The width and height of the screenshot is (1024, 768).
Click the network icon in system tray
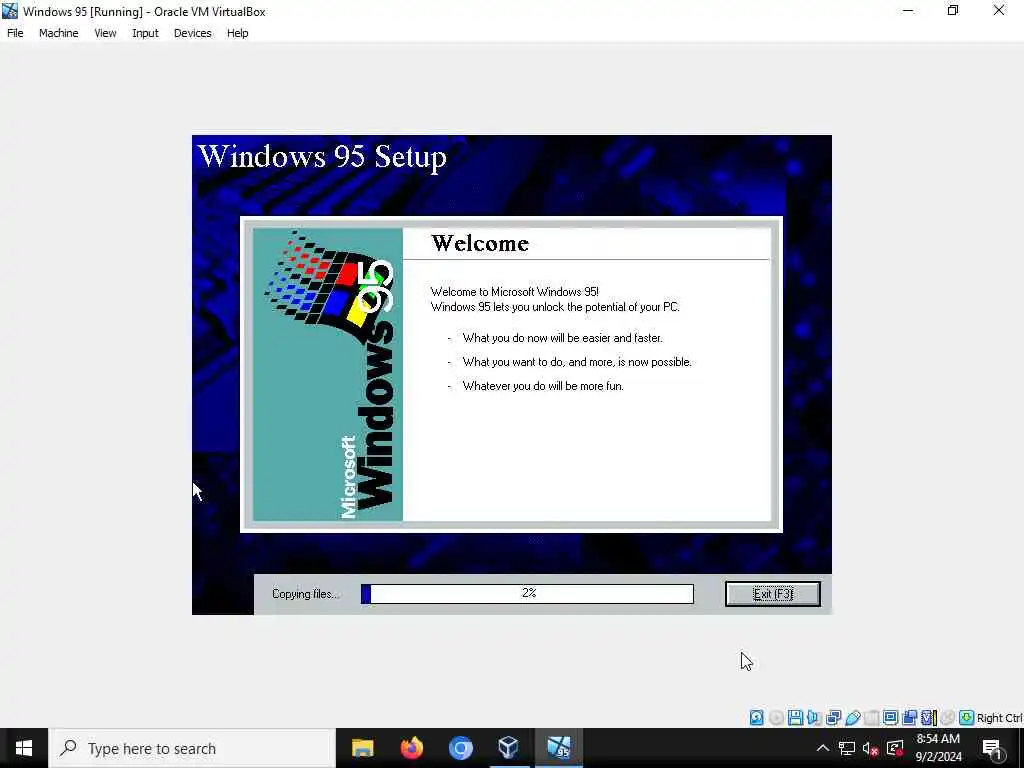coord(847,748)
